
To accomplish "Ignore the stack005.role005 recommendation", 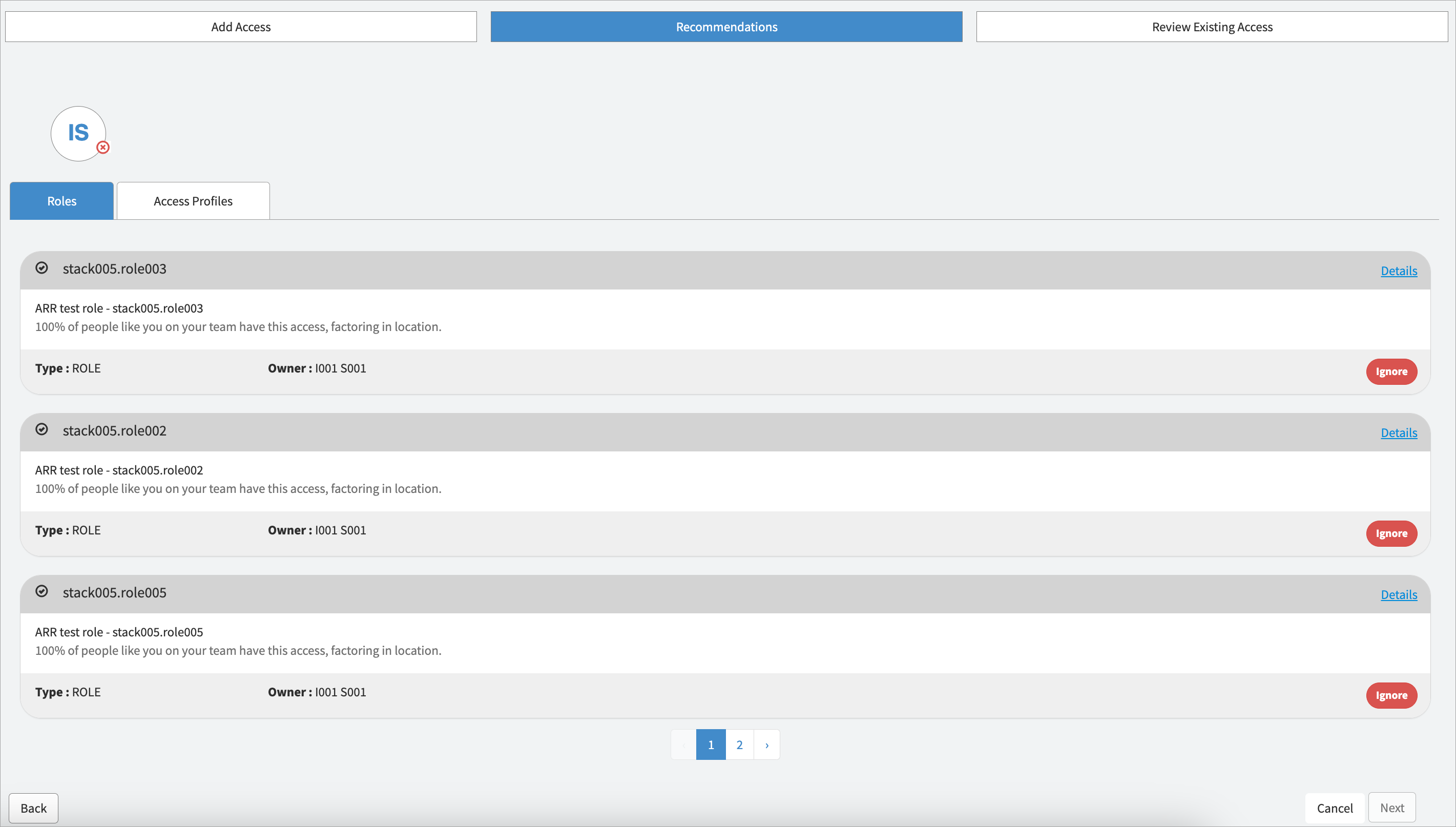I will 1391,695.
